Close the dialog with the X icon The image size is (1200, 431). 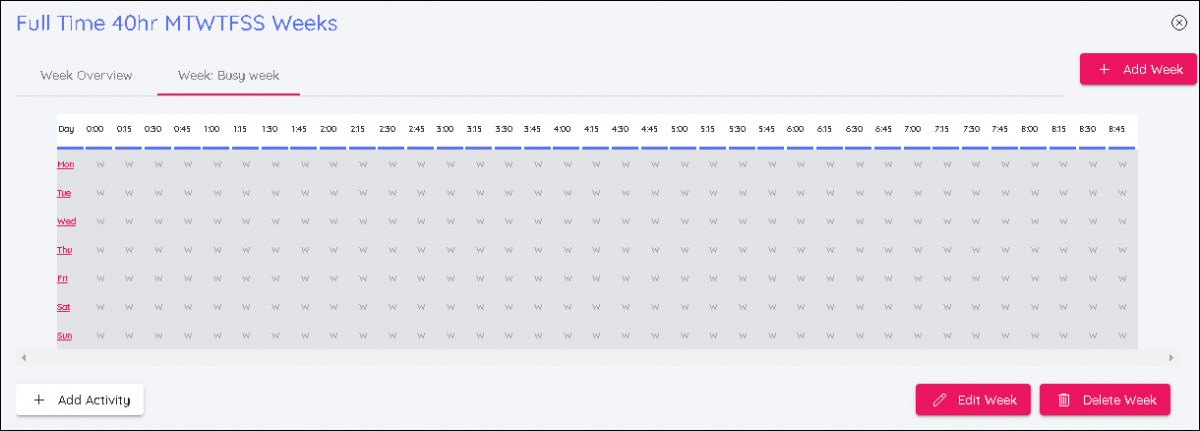pyautogui.click(x=1178, y=23)
